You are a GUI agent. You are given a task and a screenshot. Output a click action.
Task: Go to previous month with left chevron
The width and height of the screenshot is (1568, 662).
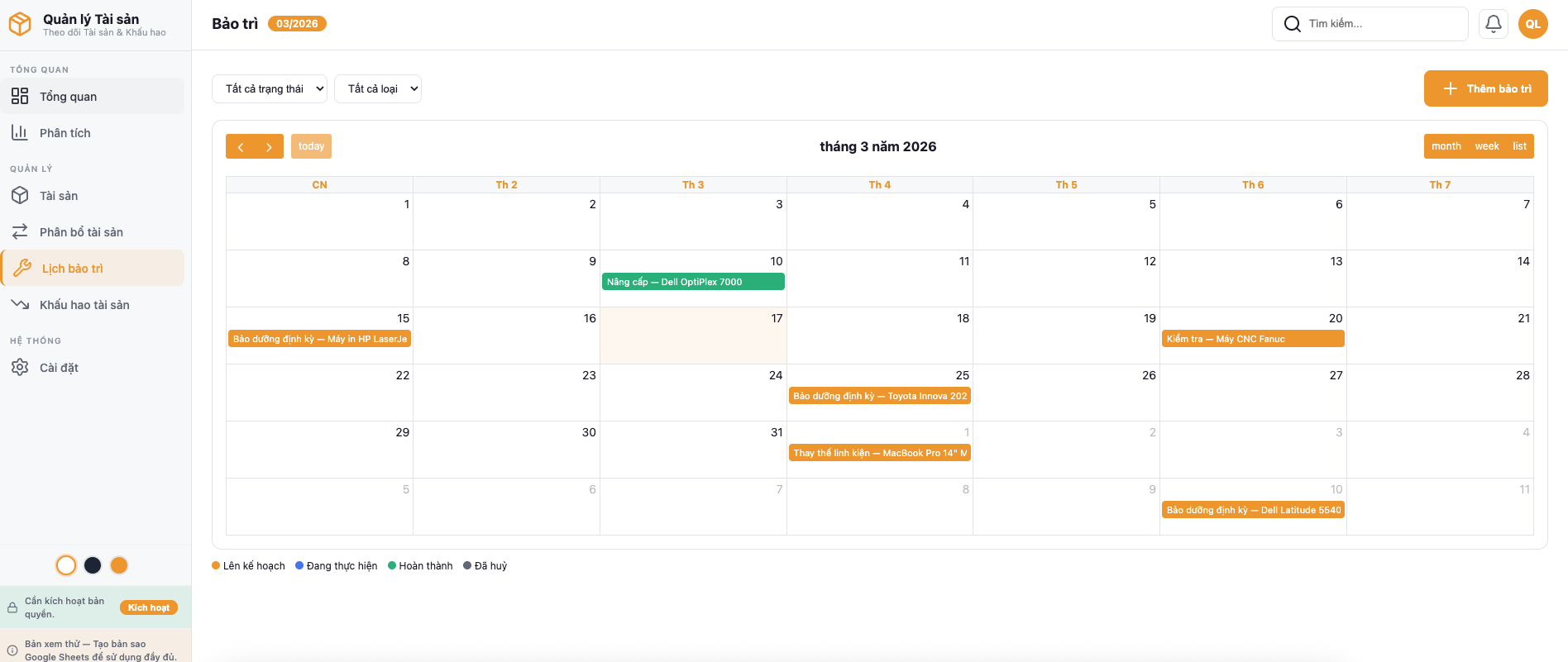point(241,147)
